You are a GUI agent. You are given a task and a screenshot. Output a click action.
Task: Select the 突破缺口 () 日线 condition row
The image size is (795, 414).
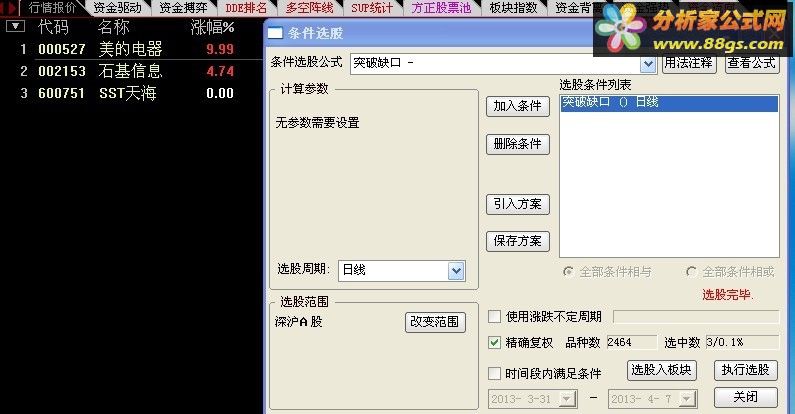click(669, 103)
